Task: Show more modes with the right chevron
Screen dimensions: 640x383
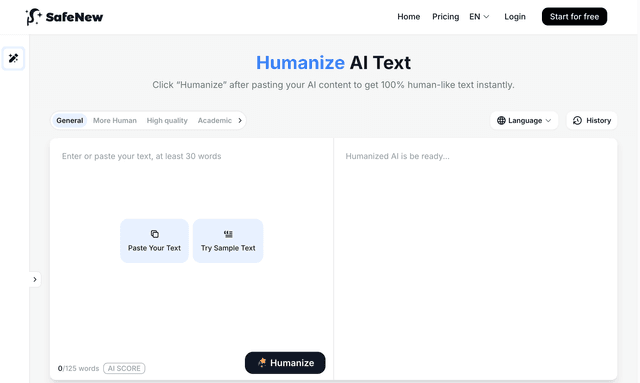Action: [240, 120]
